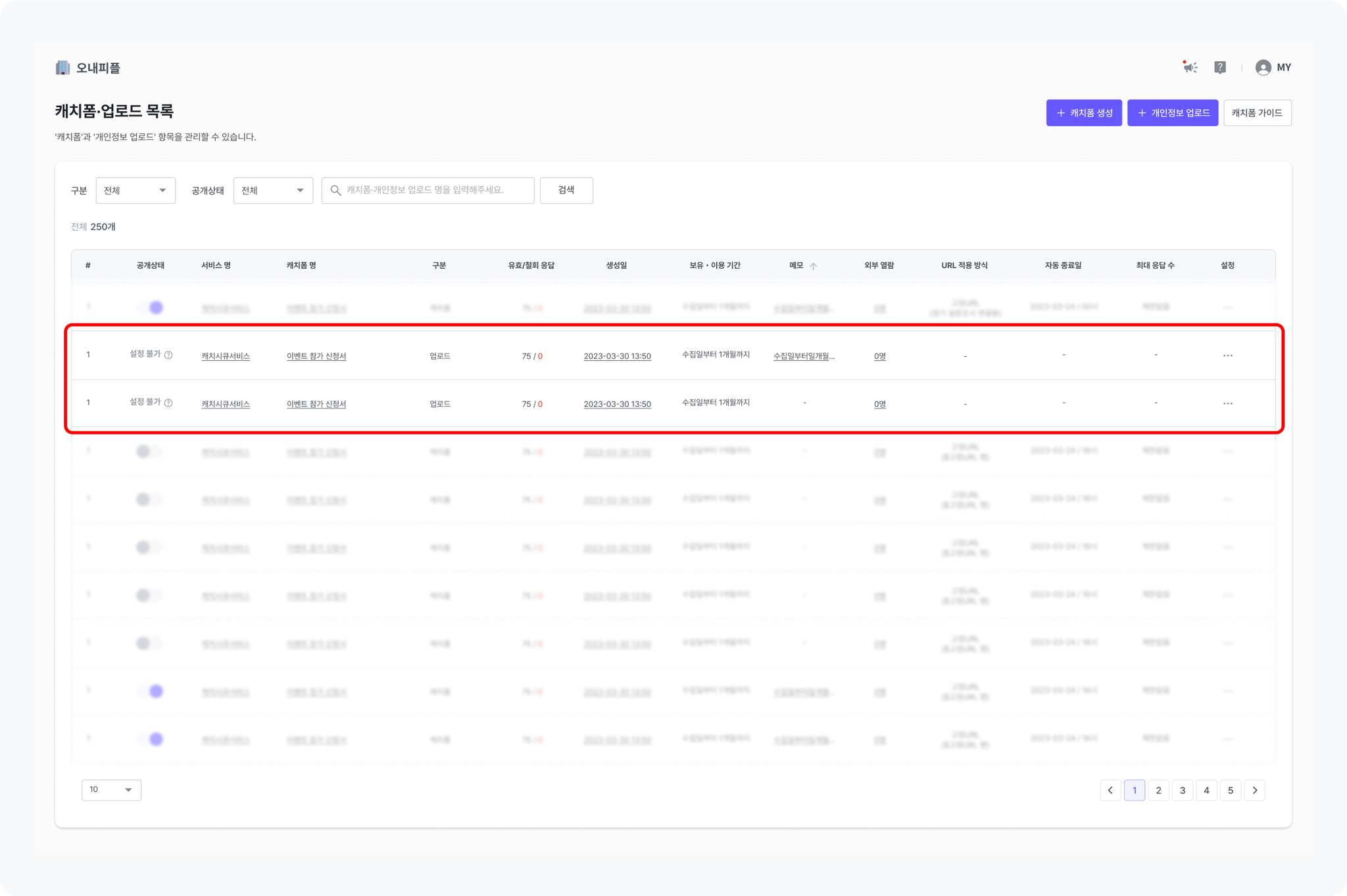Go to next page arrow
1347x896 pixels.
[x=1255, y=790]
